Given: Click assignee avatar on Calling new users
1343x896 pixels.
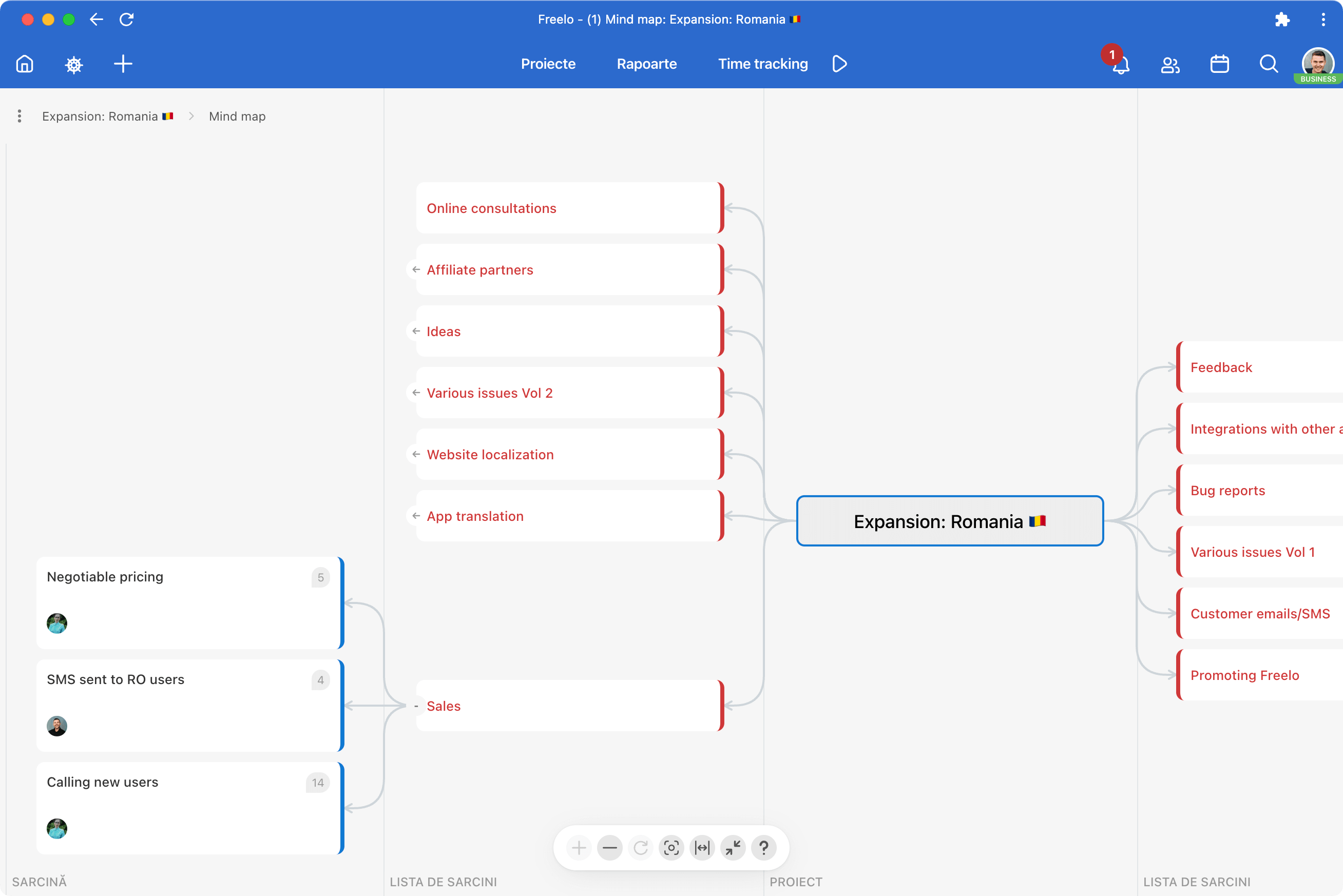Looking at the screenshot, I should 56,829.
